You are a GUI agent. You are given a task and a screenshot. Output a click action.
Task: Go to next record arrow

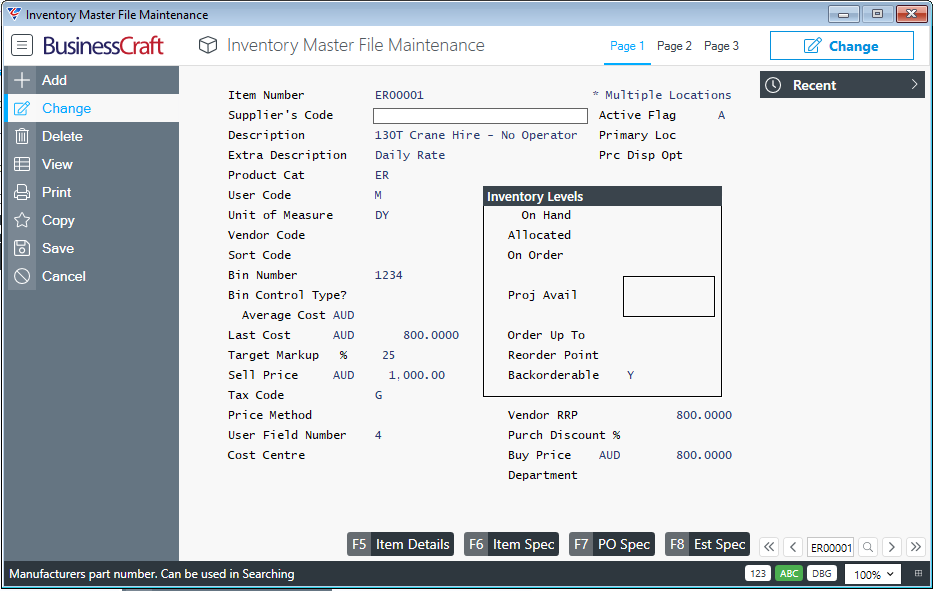(891, 547)
